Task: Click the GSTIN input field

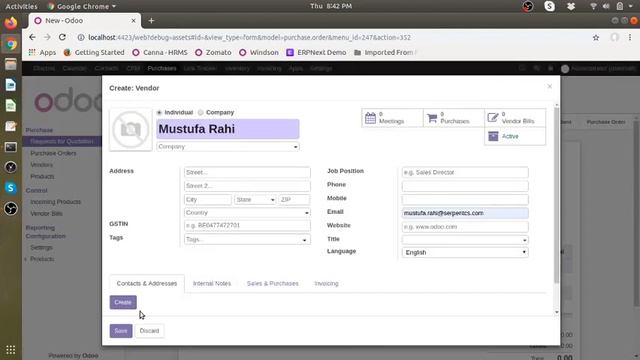Action: tap(247, 225)
